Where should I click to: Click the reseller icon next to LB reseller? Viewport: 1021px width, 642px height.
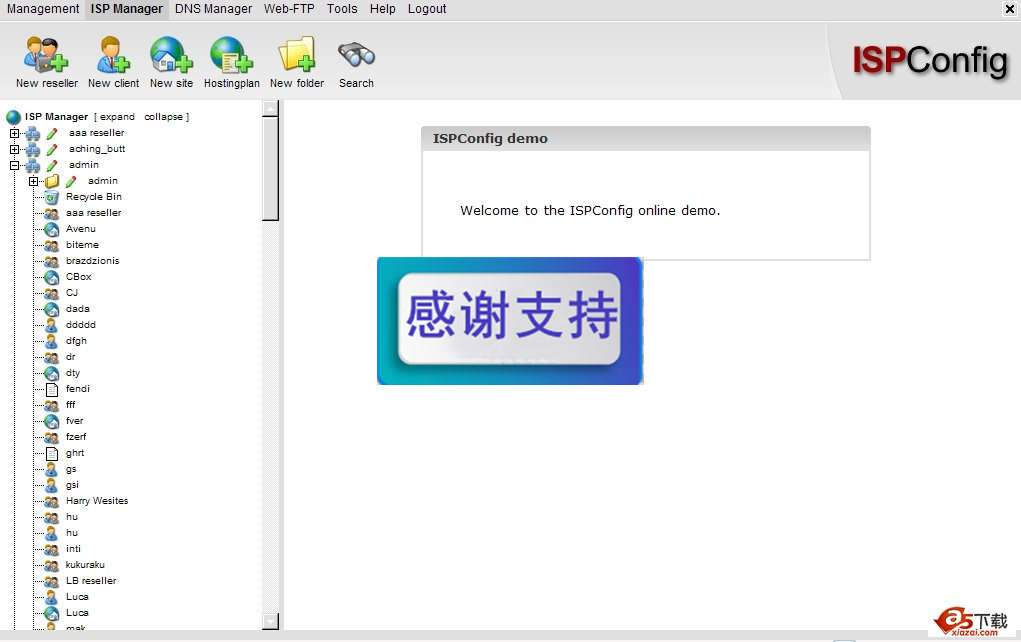click(52, 581)
